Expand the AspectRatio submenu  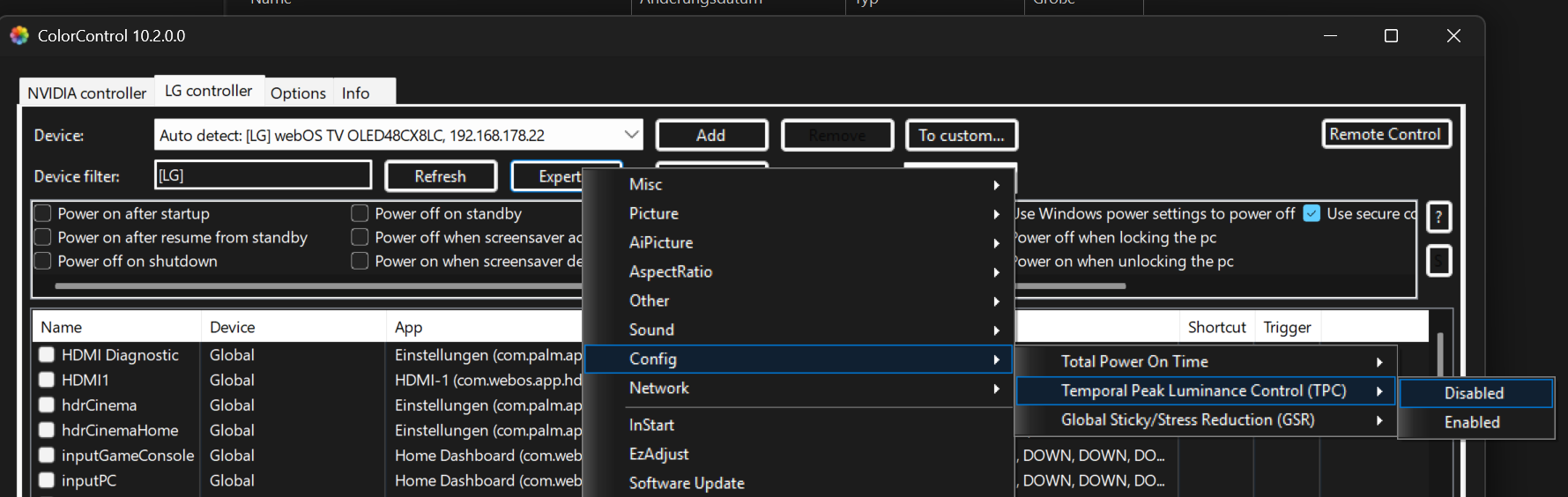[x=799, y=271]
